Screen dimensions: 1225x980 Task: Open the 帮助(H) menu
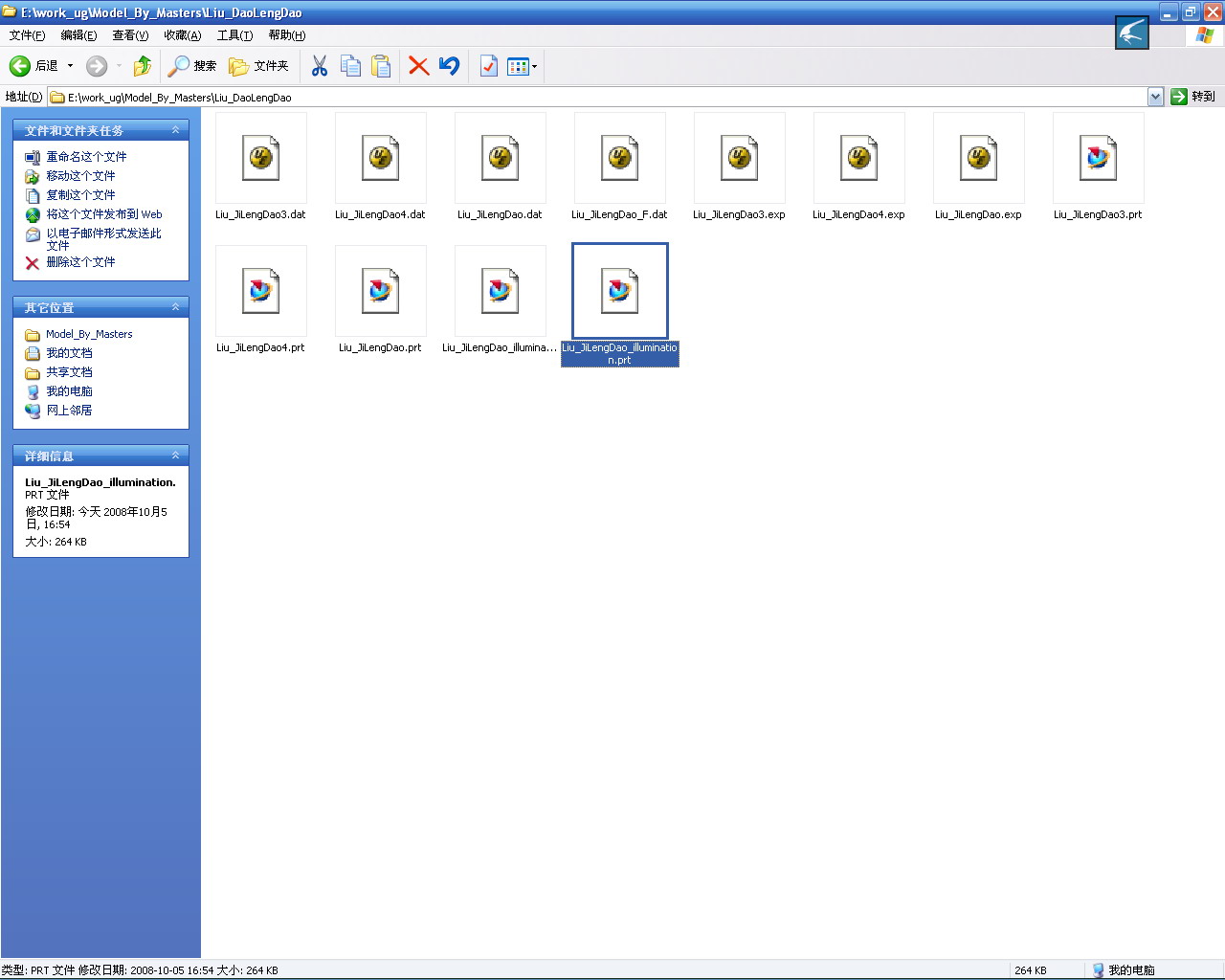click(286, 35)
